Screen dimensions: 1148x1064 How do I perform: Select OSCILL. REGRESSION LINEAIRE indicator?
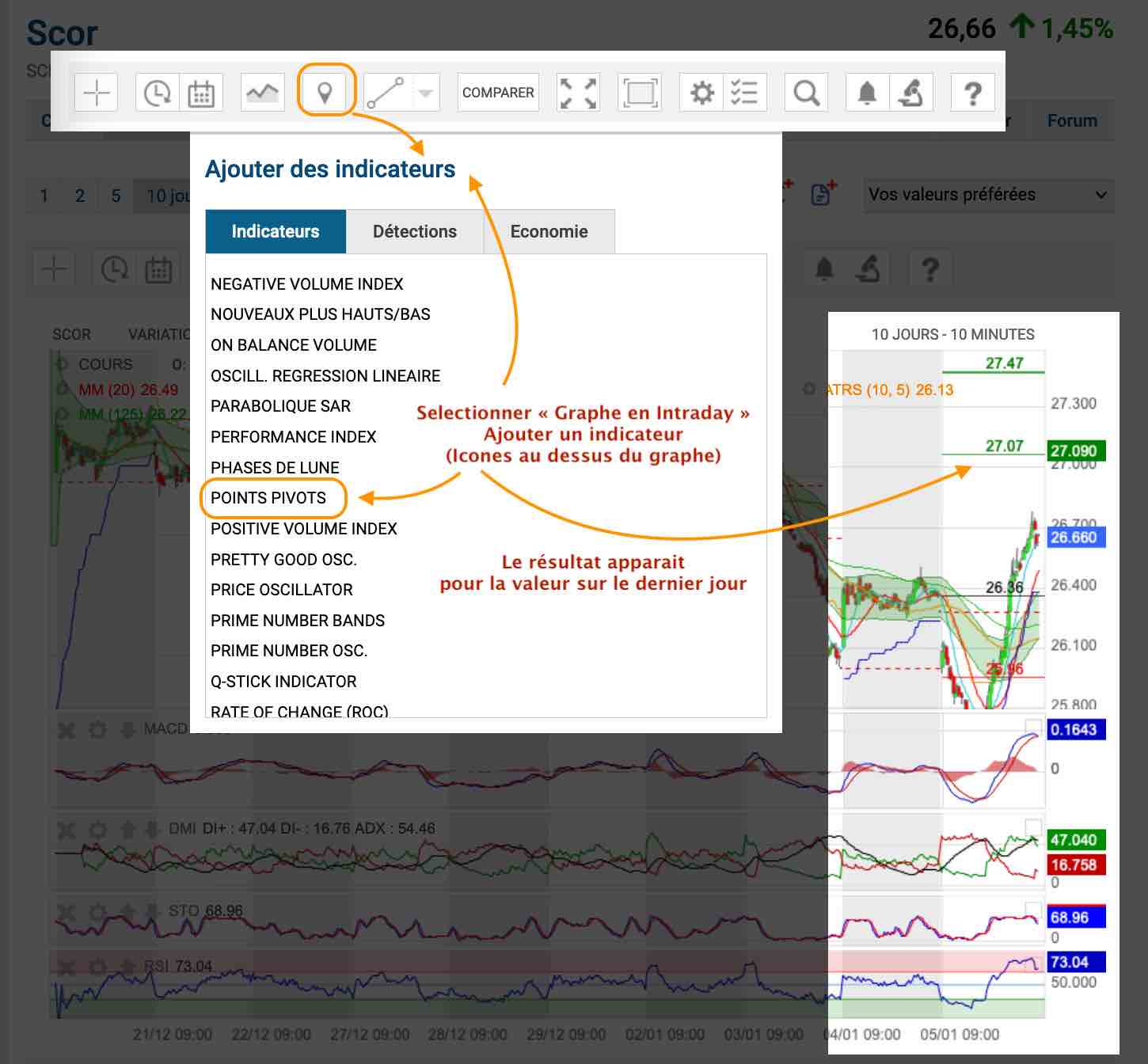point(325,376)
